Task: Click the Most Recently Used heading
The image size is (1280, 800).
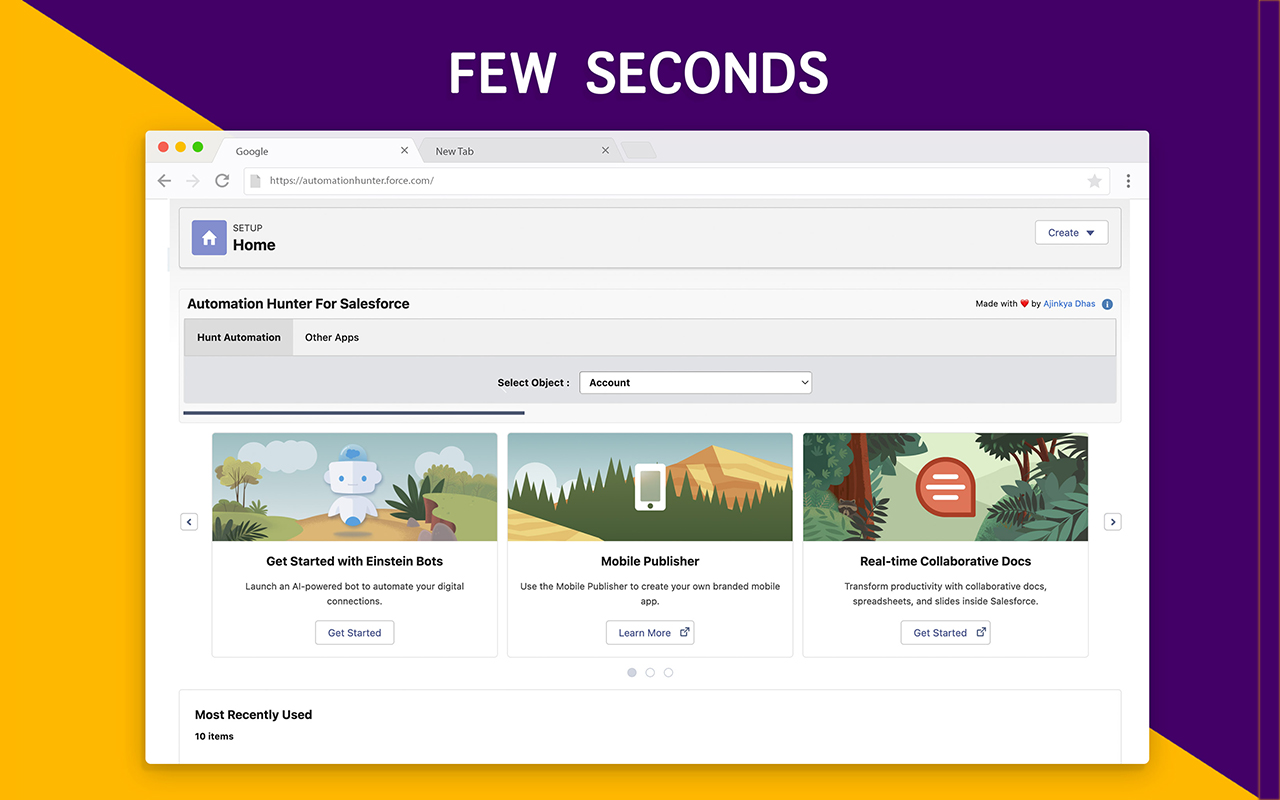Action: tap(254, 715)
